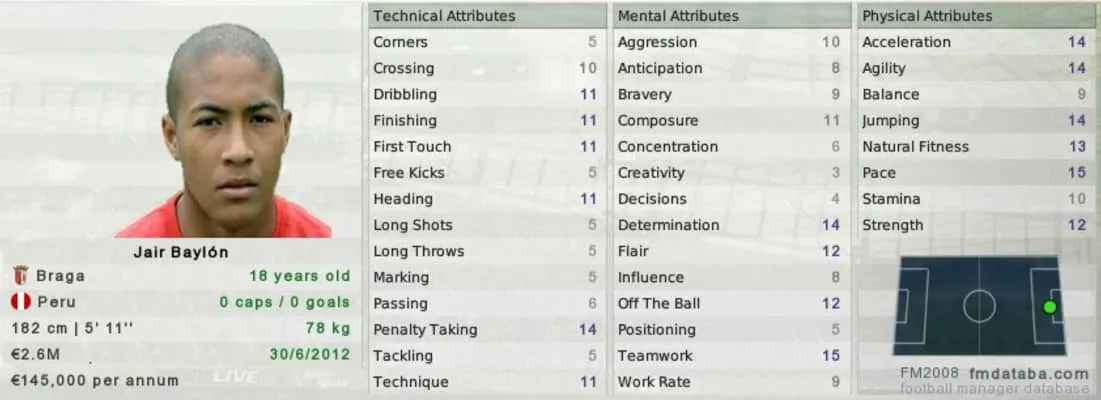
Task: Click the Peru flag icon
Action: point(20,302)
